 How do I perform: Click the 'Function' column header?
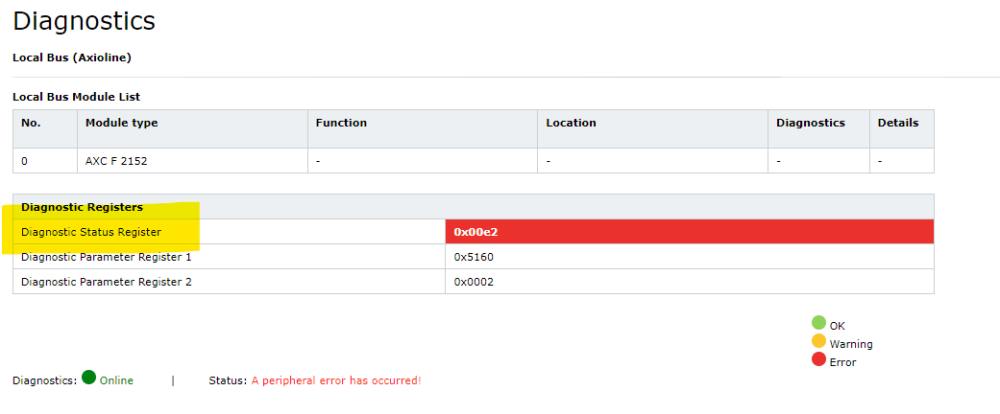[341, 123]
